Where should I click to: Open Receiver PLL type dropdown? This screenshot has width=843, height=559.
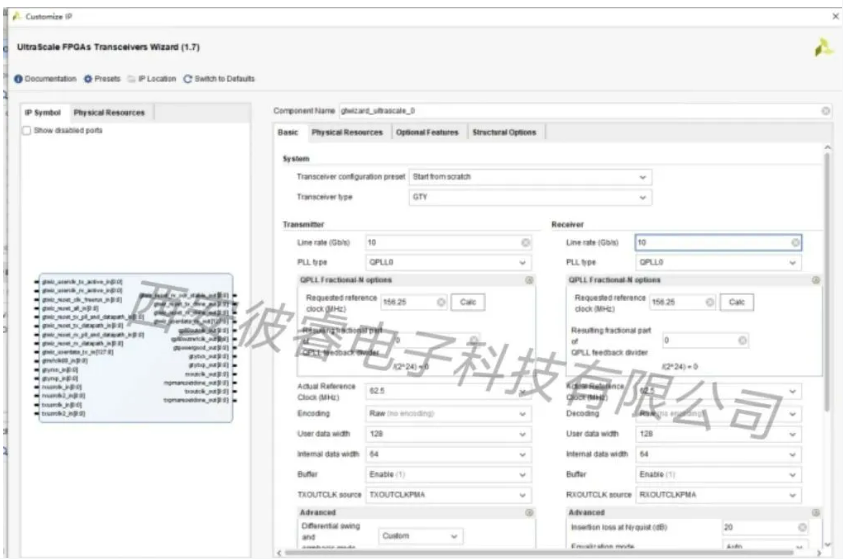coord(718,262)
